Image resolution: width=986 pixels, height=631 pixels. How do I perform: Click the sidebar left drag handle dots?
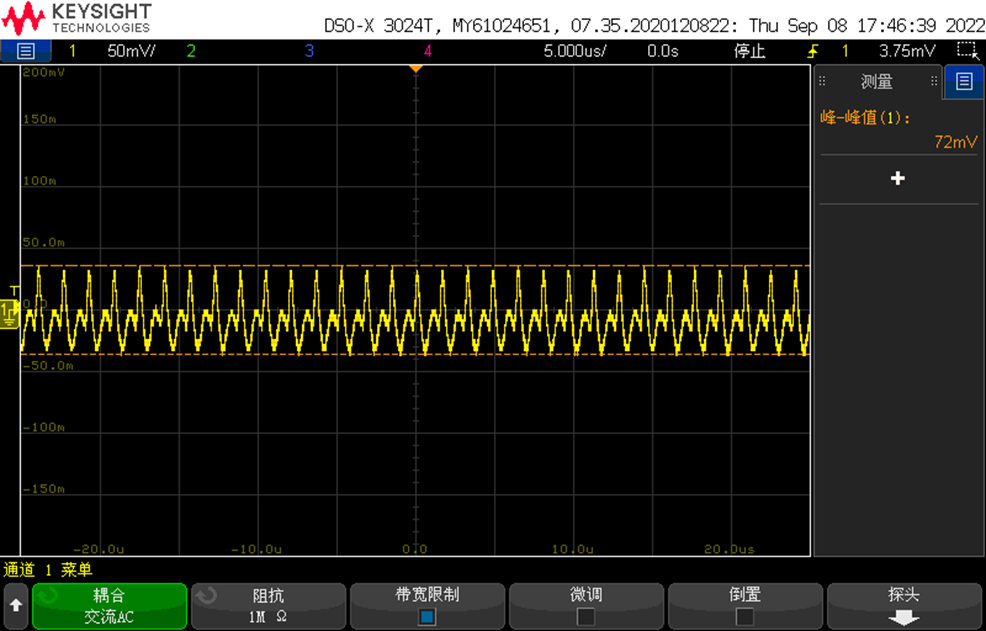click(822, 81)
